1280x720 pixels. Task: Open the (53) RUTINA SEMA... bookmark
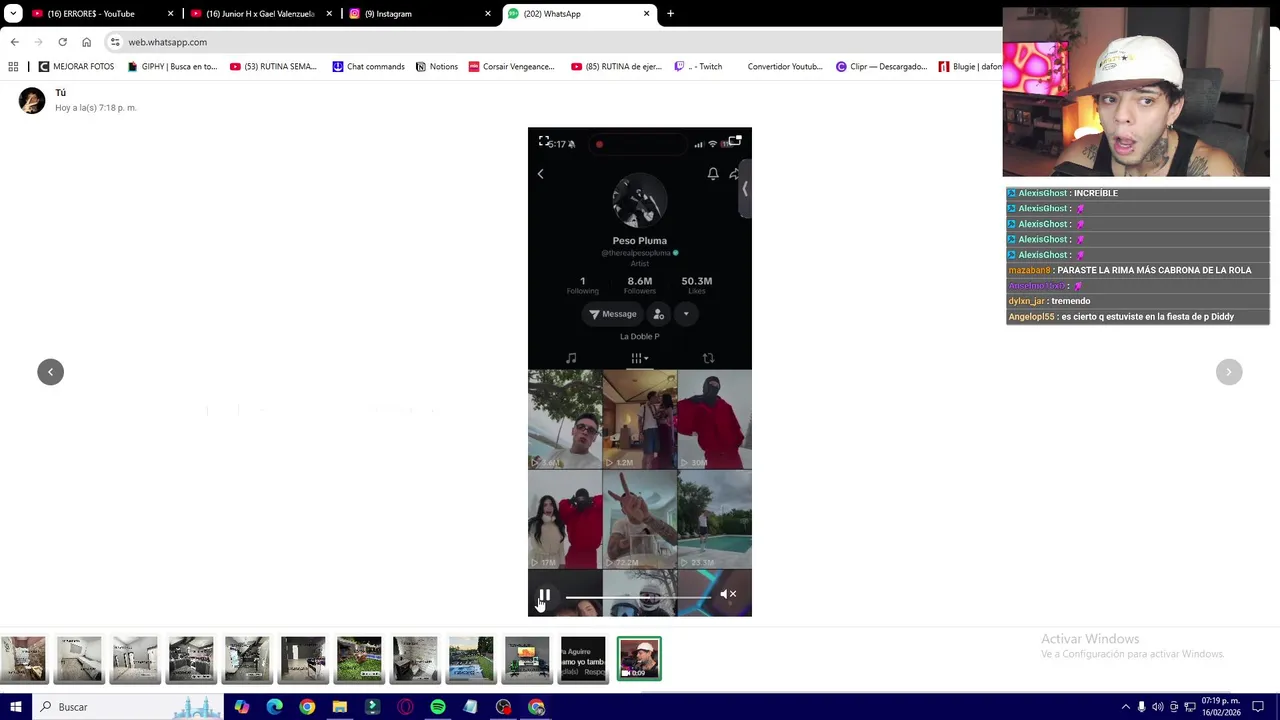pyautogui.click(x=273, y=67)
